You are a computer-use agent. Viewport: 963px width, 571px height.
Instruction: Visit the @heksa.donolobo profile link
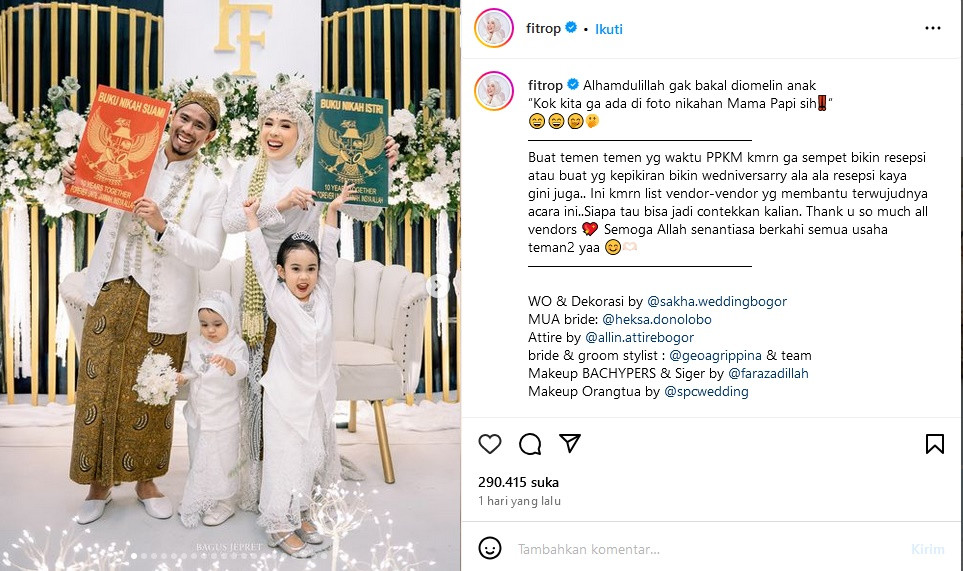pos(657,319)
